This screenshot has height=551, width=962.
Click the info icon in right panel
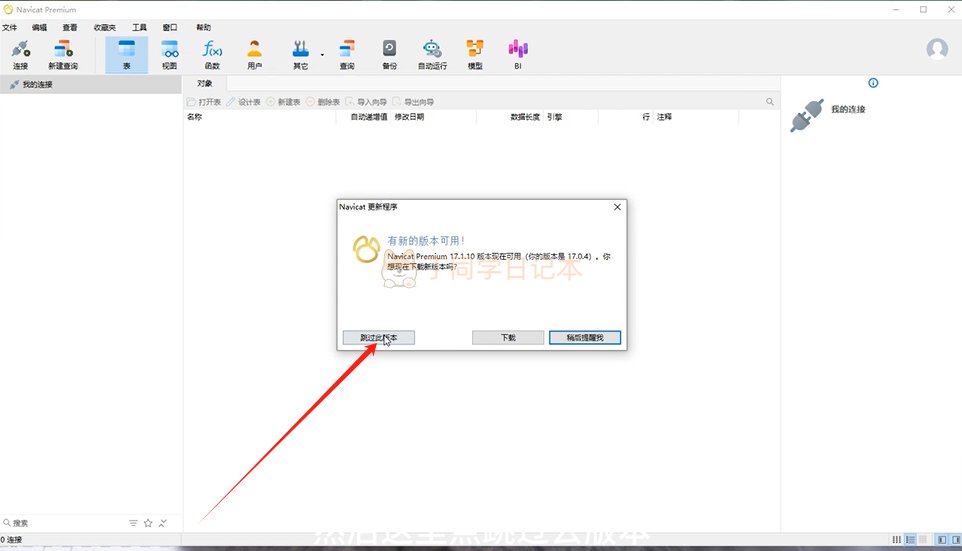[x=873, y=83]
